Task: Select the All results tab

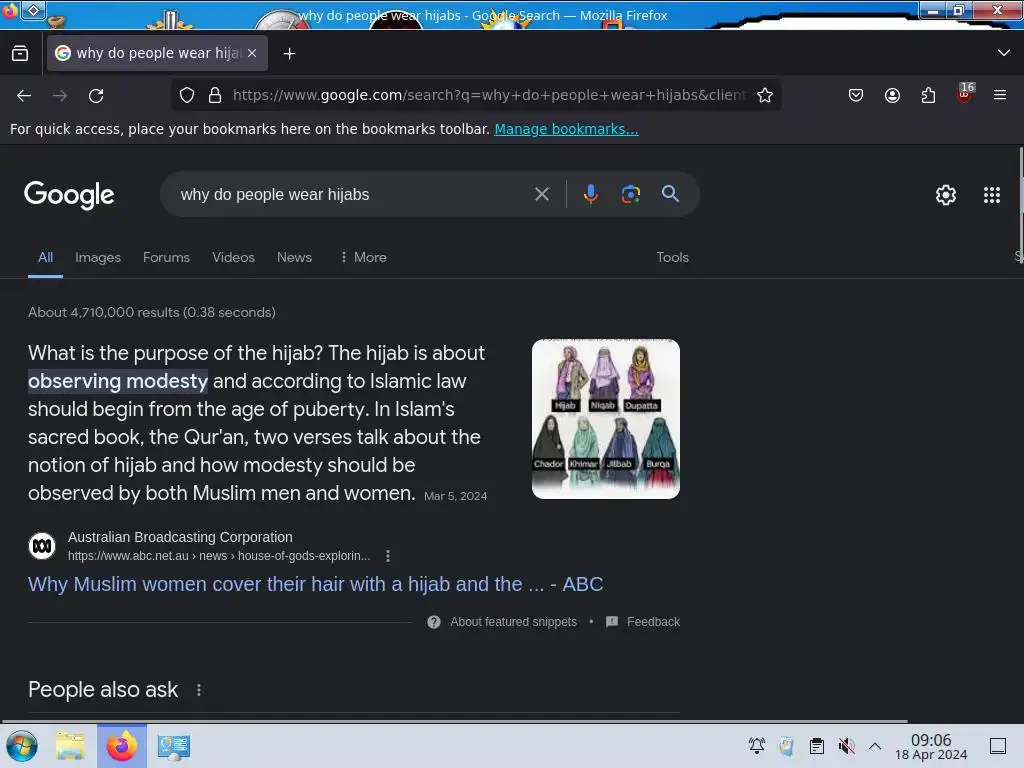Action: tap(45, 257)
